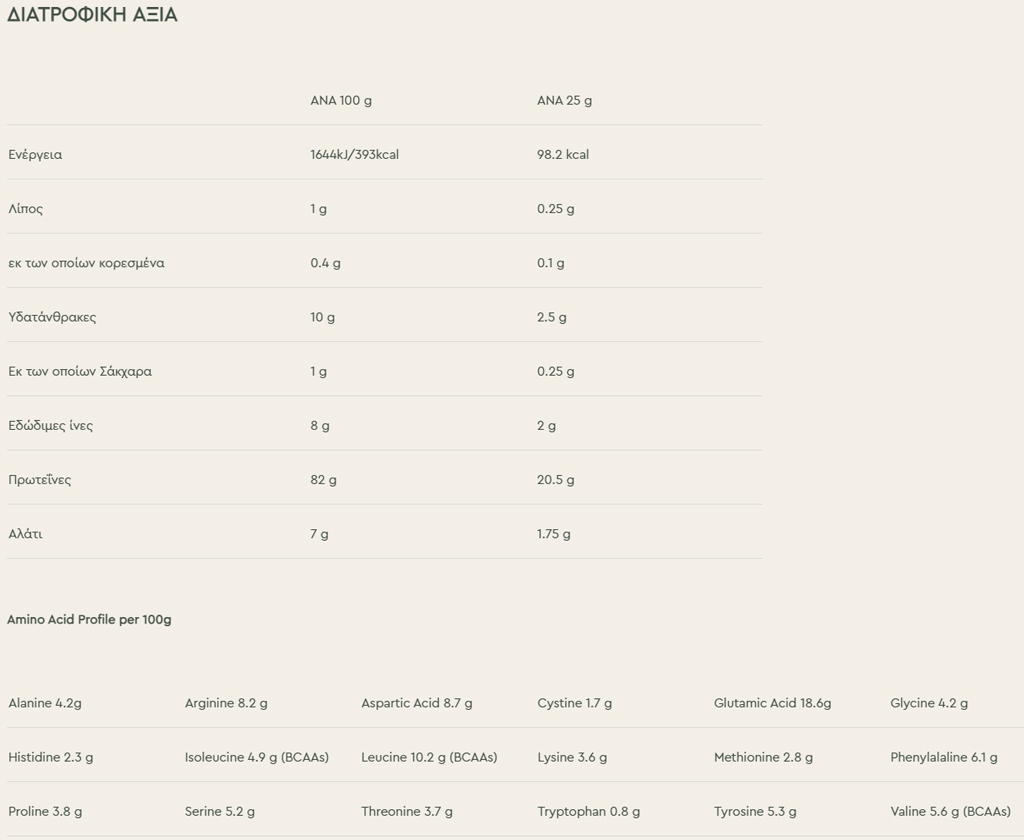Select the ΑΝΑ 25 g column header

(564, 101)
